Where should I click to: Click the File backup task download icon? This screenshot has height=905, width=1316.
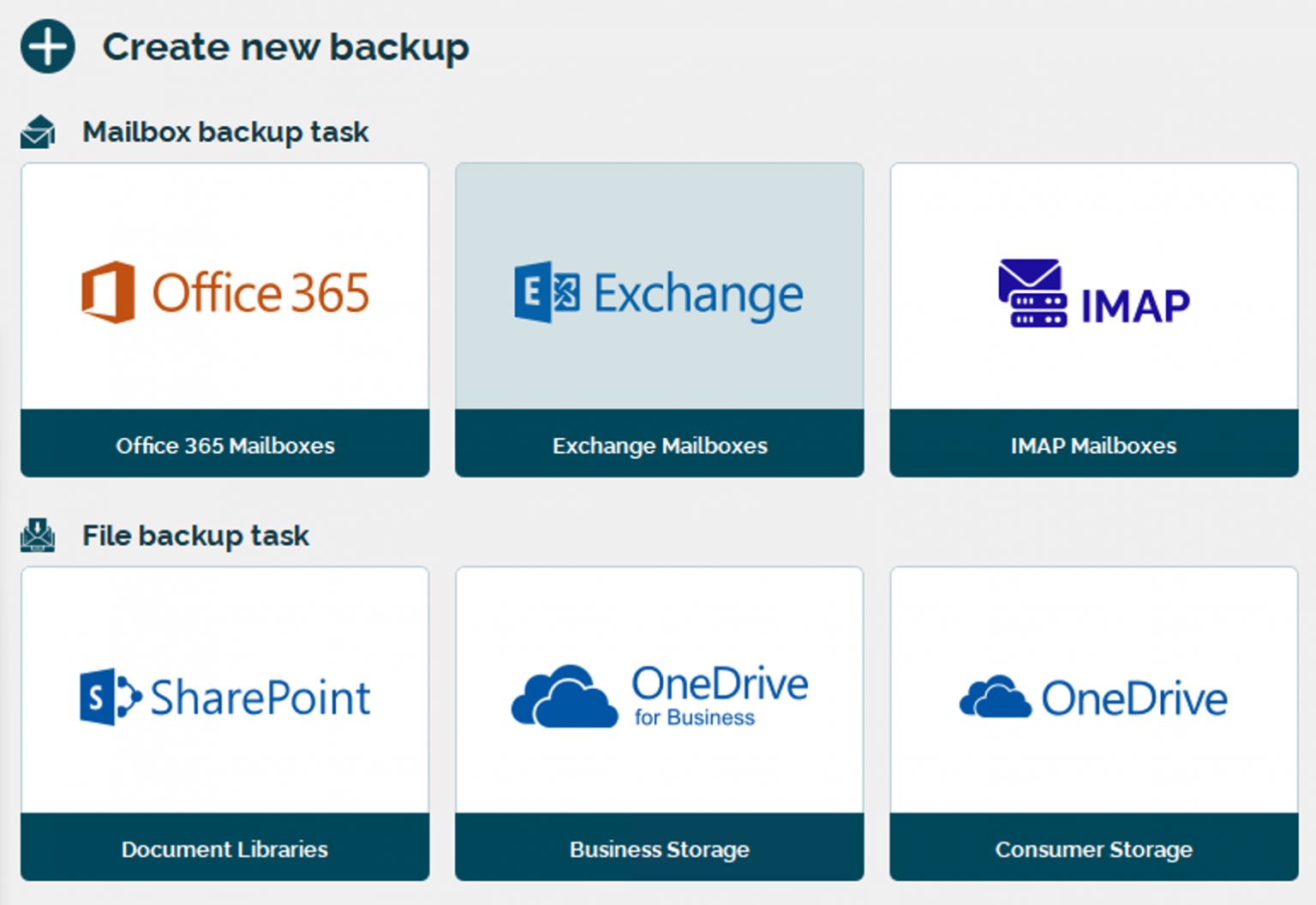point(36,534)
